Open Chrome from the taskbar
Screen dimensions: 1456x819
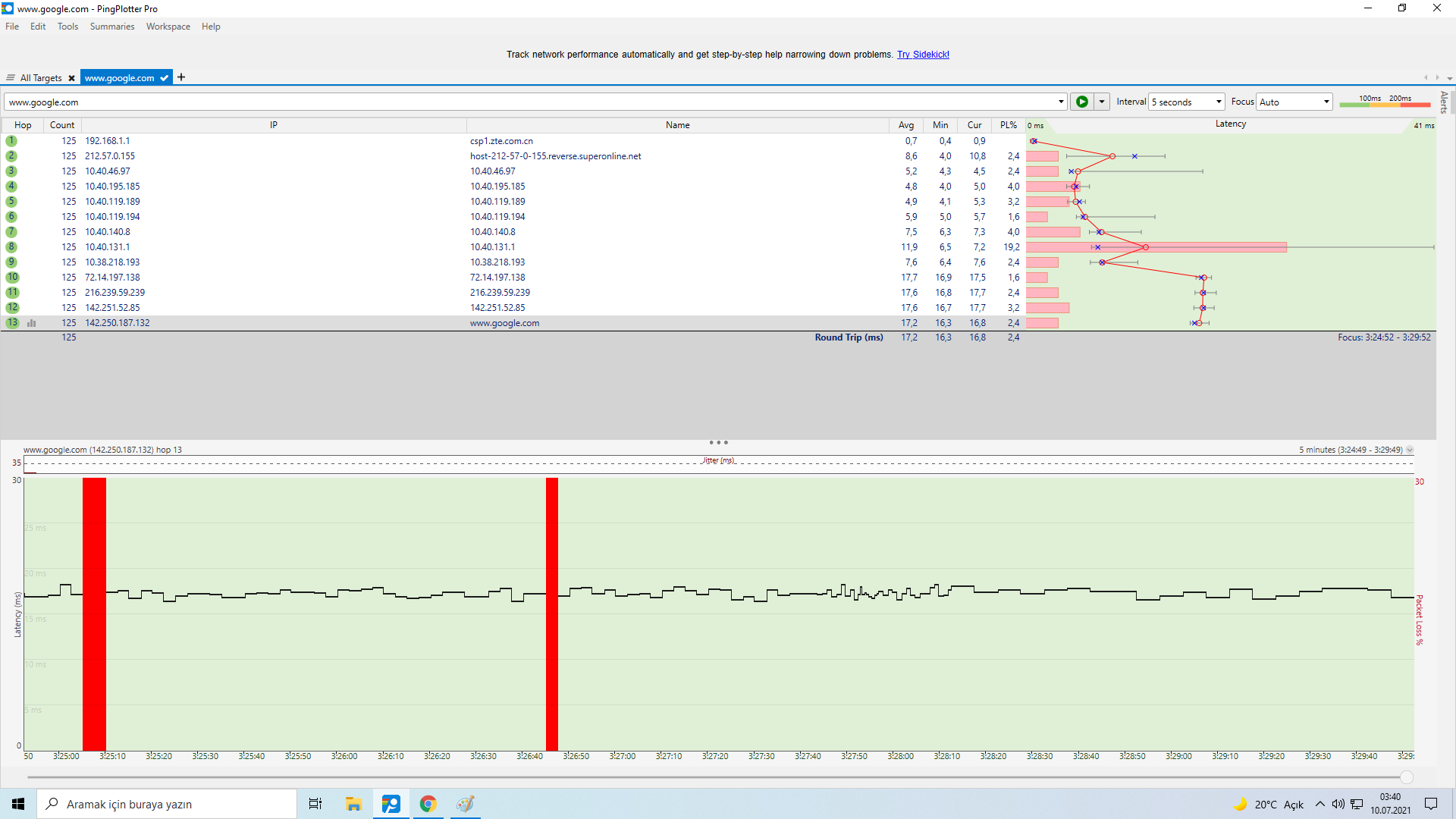coord(428,804)
